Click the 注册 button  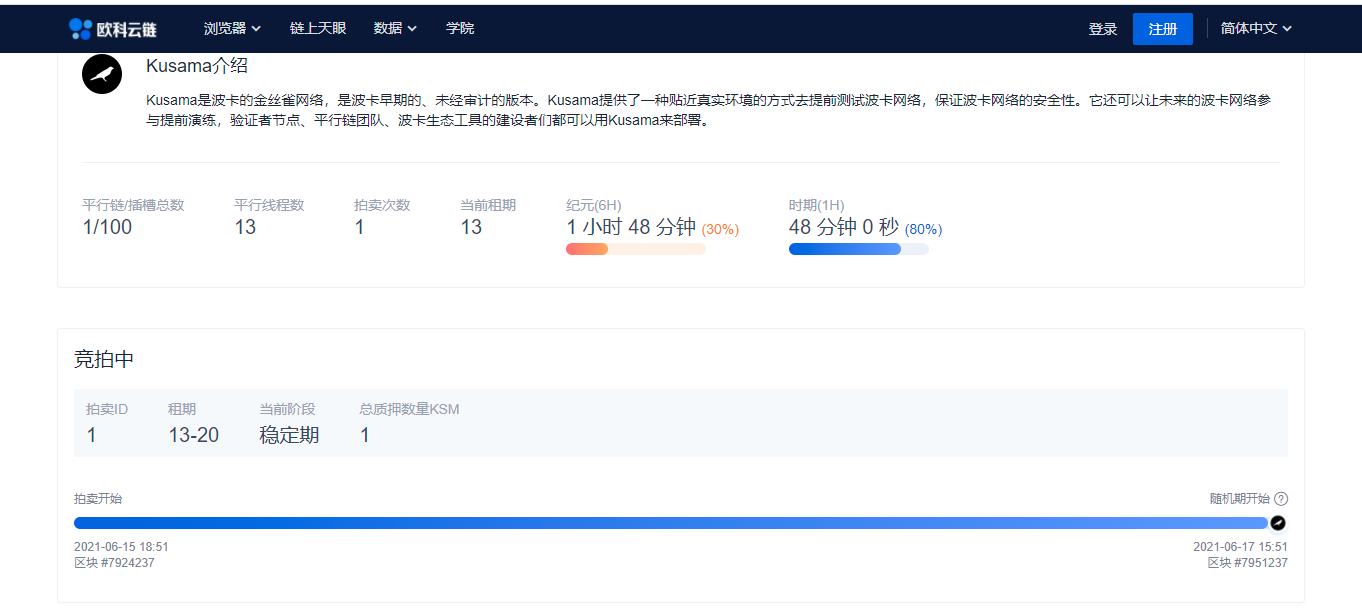pos(1163,29)
